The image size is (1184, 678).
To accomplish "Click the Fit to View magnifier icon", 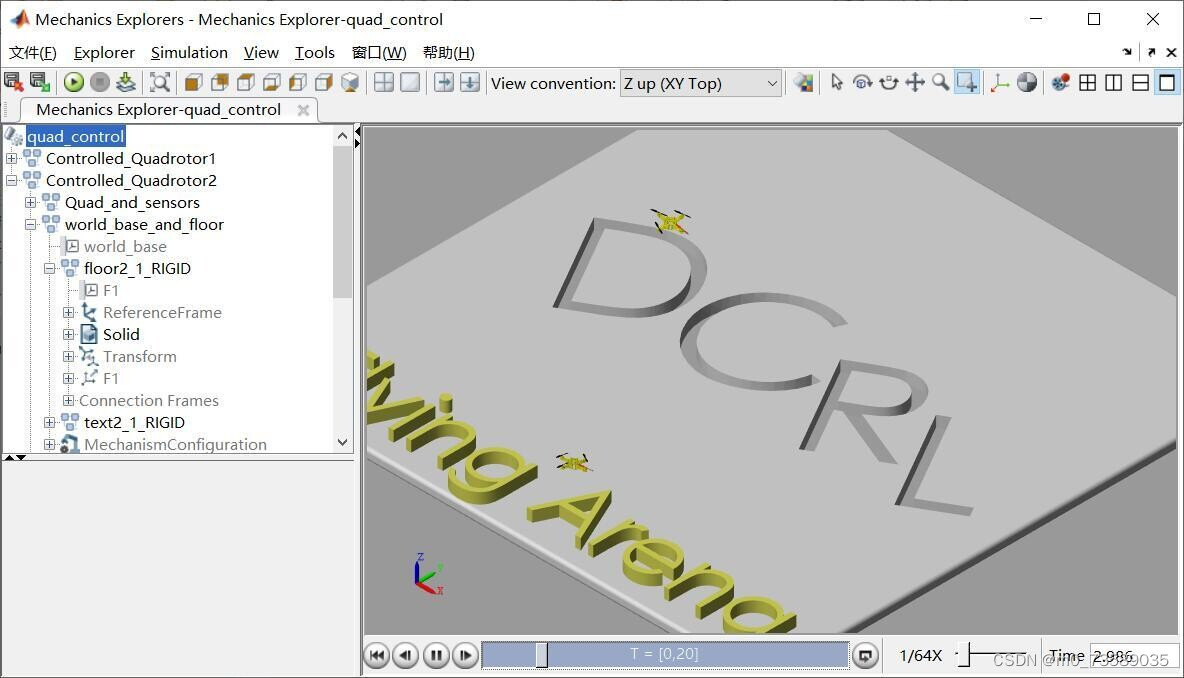I will click(160, 82).
